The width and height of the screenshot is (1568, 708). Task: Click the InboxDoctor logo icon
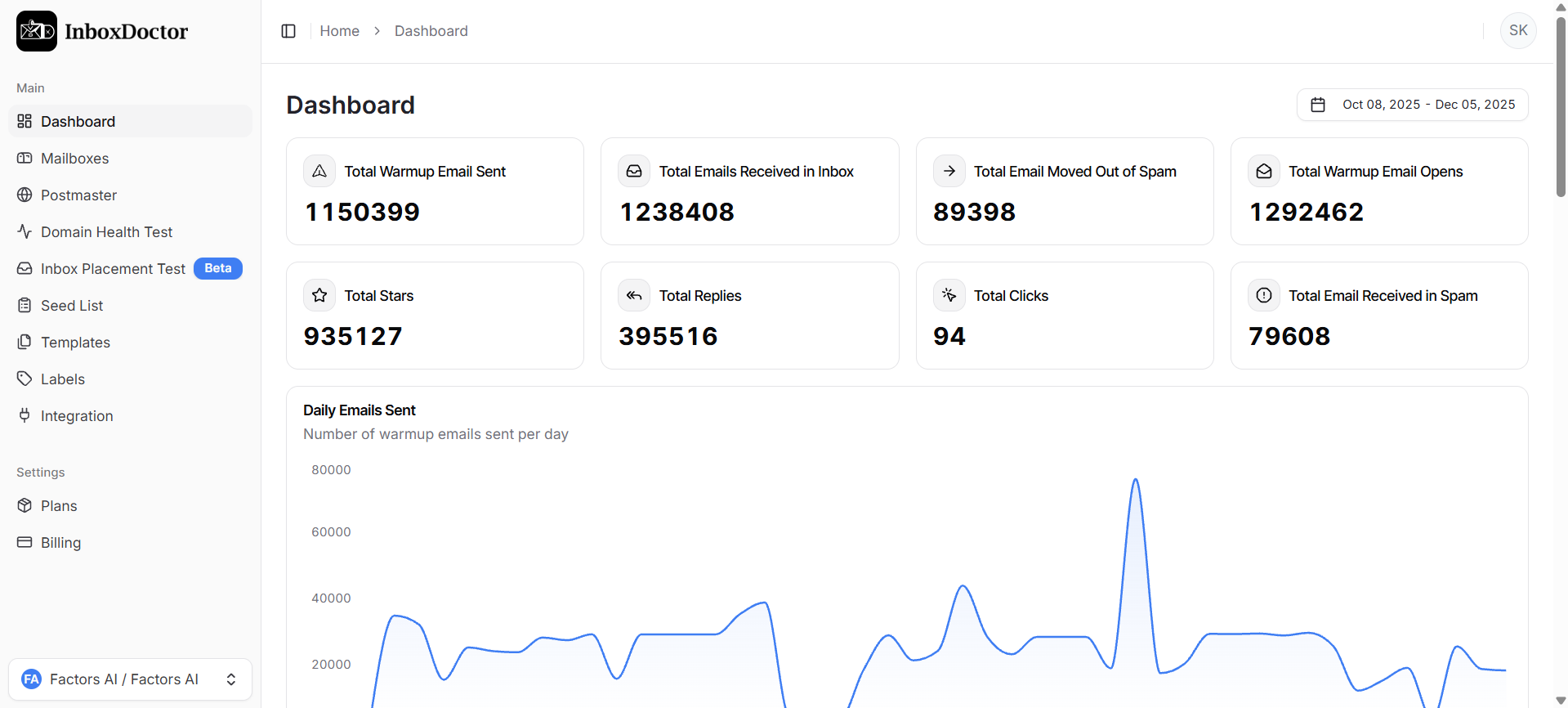click(37, 31)
